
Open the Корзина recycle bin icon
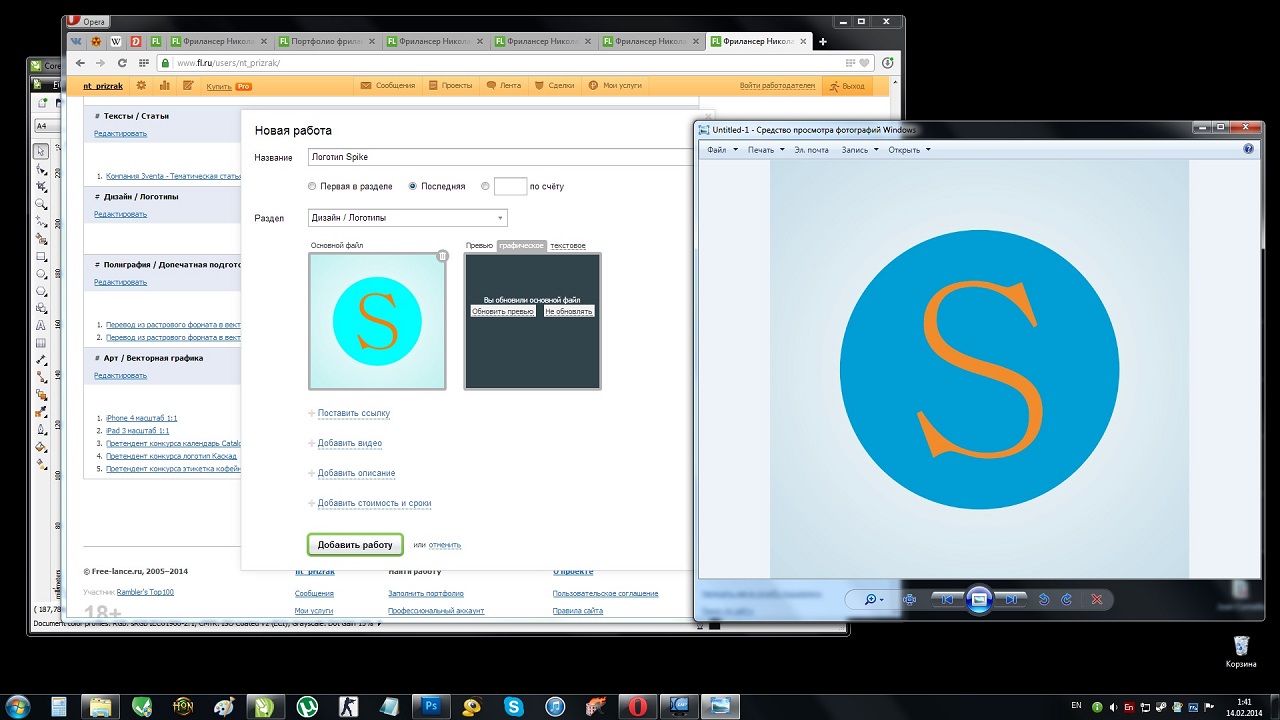pyautogui.click(x=1241, y=652)
